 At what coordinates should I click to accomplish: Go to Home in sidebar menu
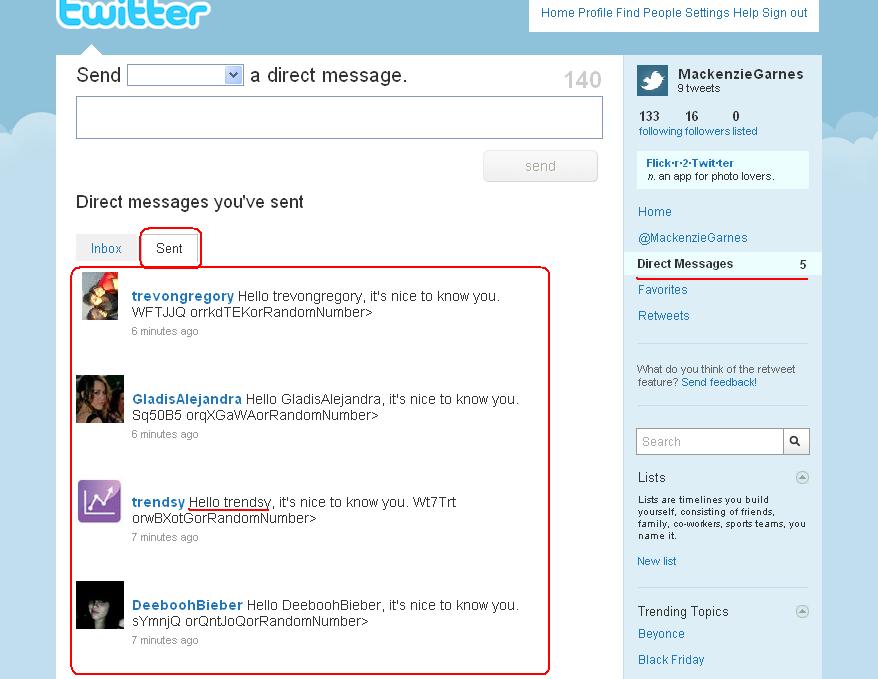coord(655,212)
